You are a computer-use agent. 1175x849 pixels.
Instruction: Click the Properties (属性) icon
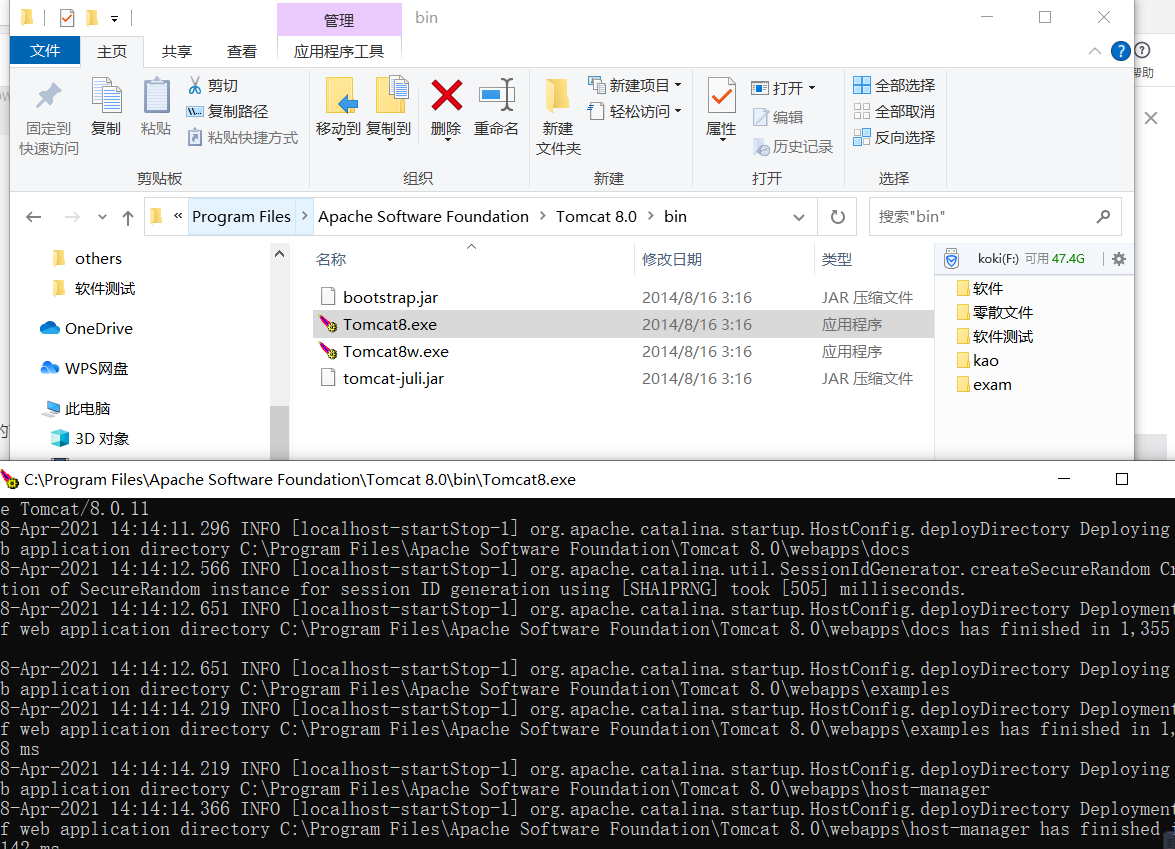pyautogui.click(x=721, y=96)
